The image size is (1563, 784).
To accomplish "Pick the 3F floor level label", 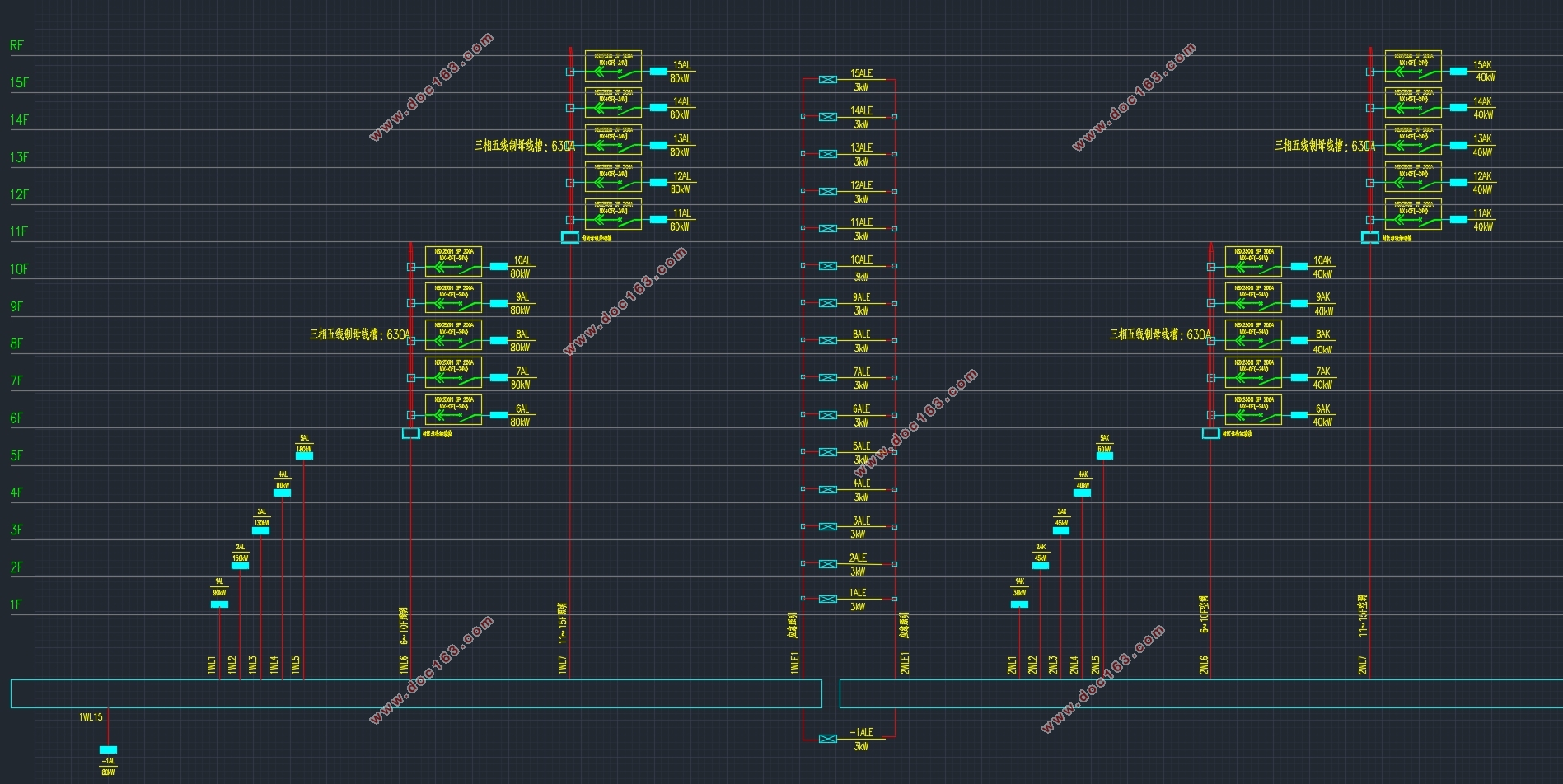I will pyautogui.click(x=16, y=530).
